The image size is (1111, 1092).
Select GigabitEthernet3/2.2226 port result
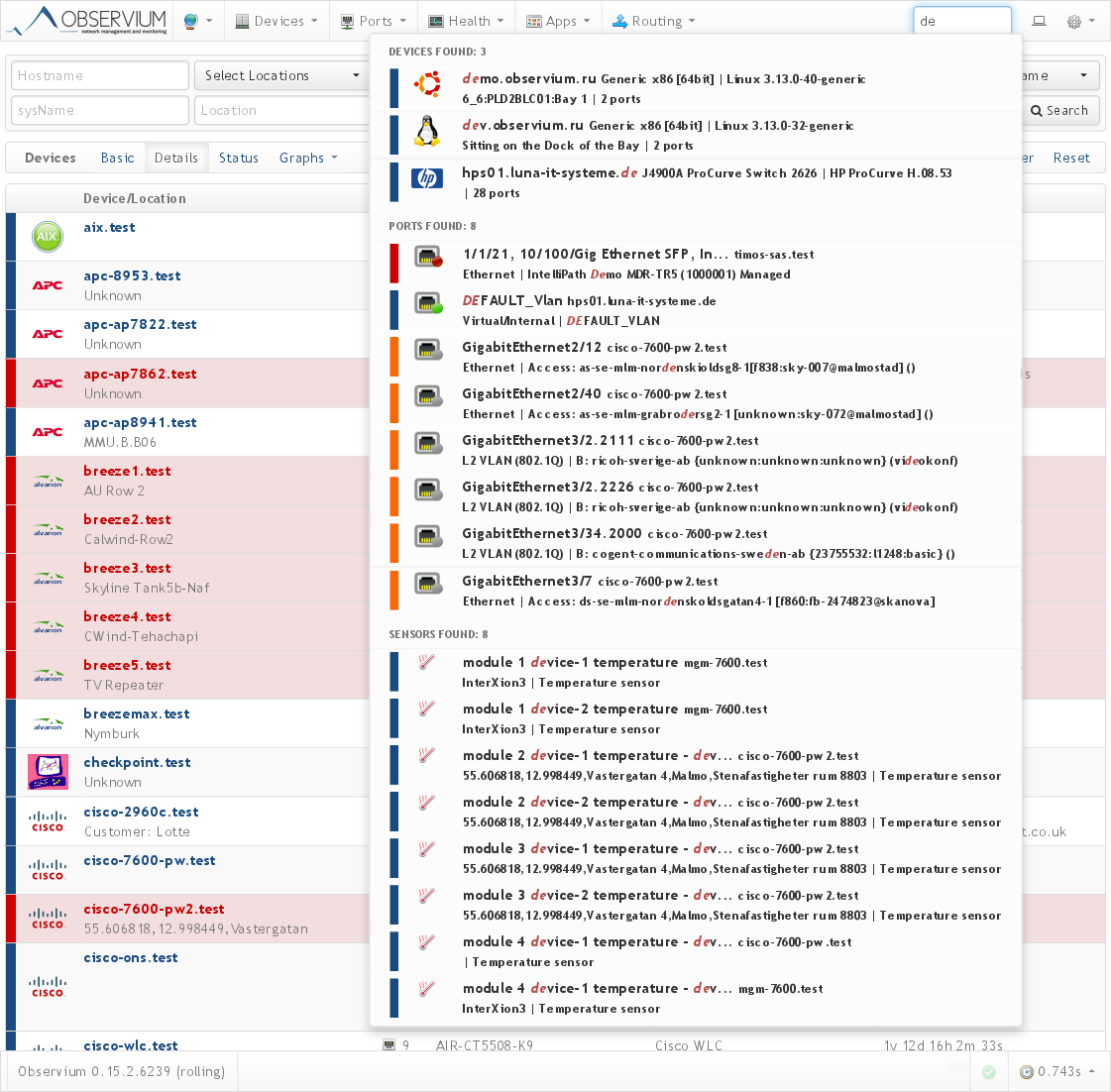tap(696, 497)
